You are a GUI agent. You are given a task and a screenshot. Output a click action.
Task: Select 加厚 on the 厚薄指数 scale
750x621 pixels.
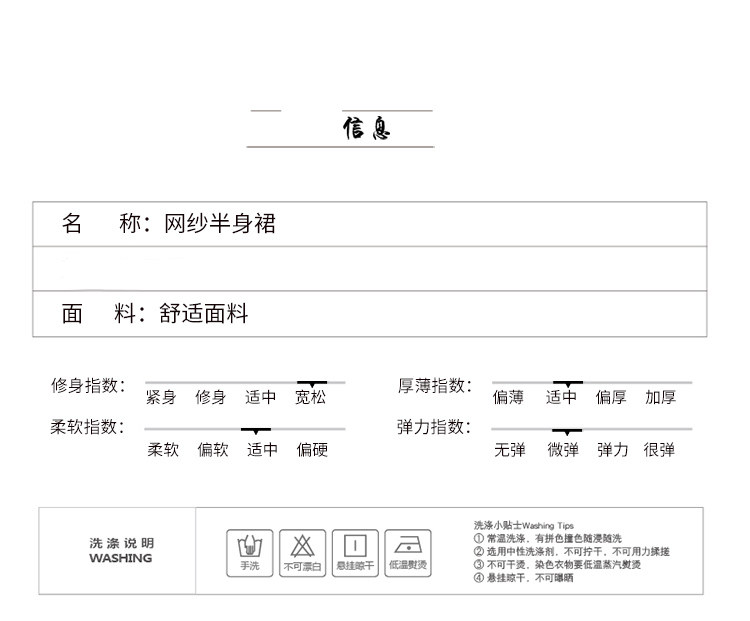[x=660, y=397]
